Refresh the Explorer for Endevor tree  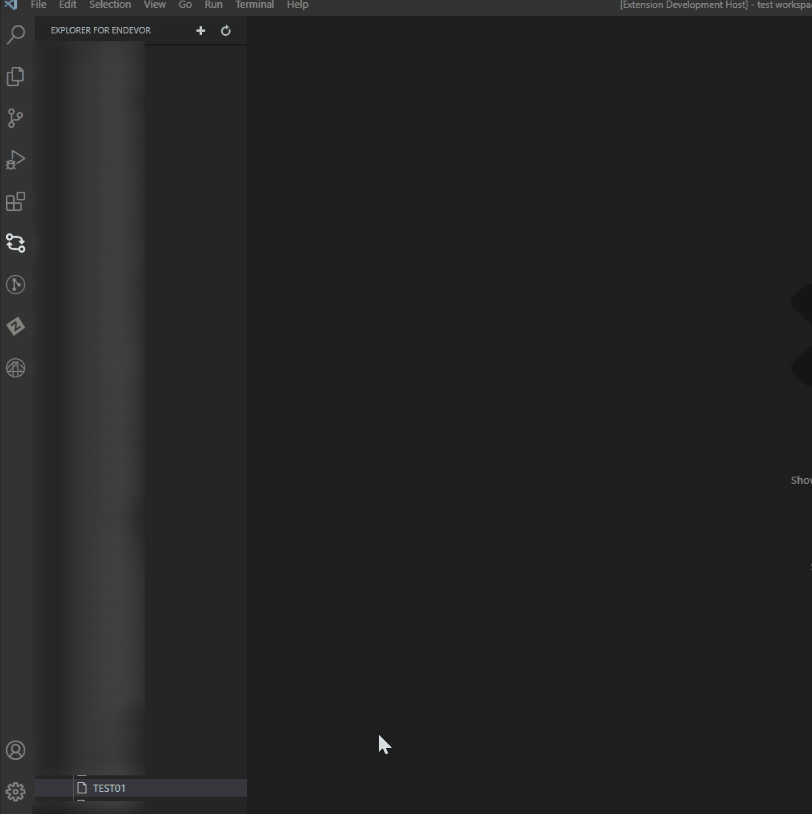point(226,31)
